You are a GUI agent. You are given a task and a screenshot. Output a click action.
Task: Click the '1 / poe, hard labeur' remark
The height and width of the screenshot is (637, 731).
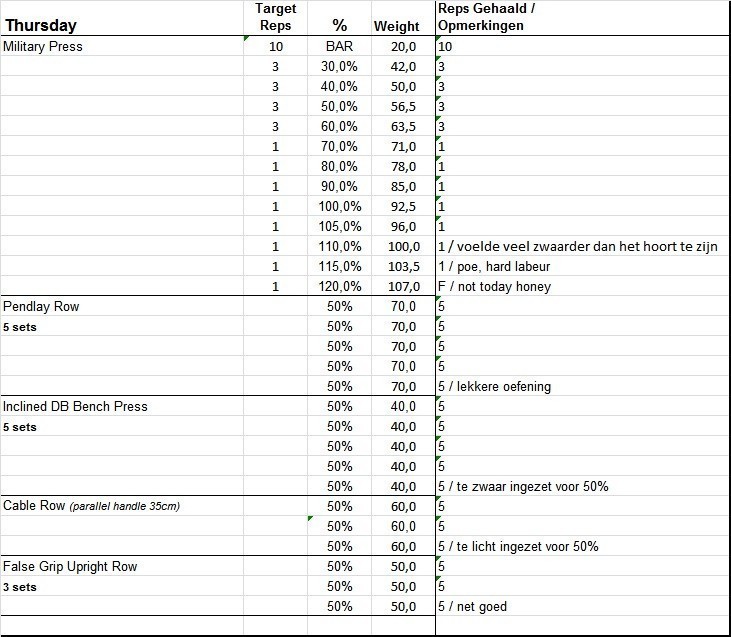[x=494, y=266]
